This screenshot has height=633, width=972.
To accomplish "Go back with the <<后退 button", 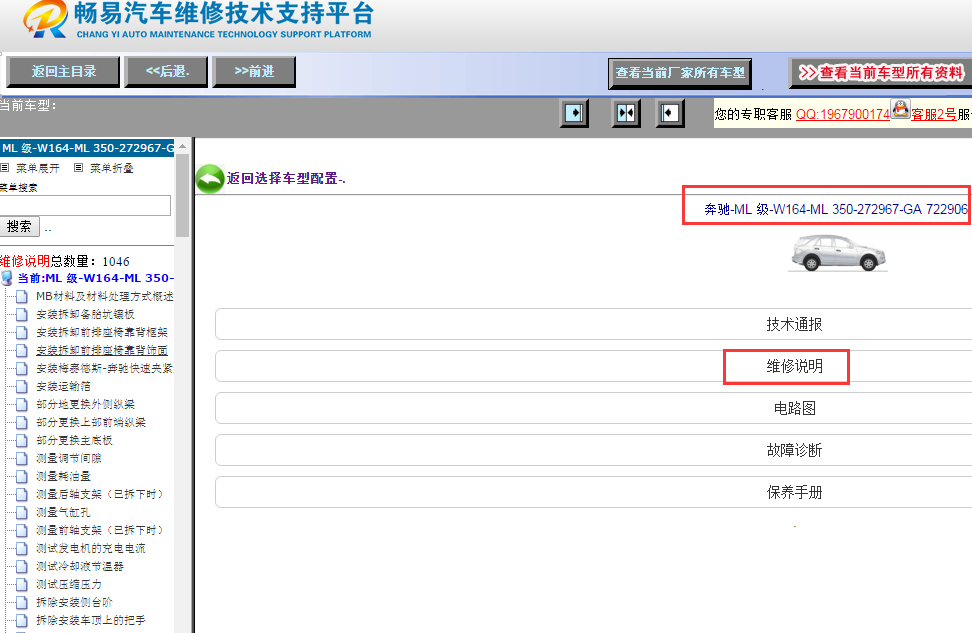I will point(167,72).
